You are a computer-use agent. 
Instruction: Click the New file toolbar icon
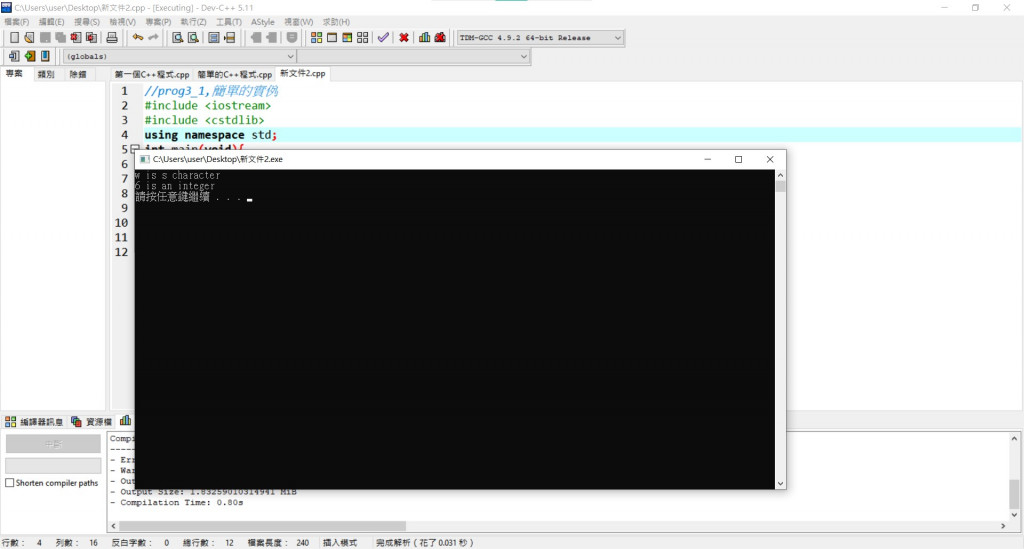14,38
